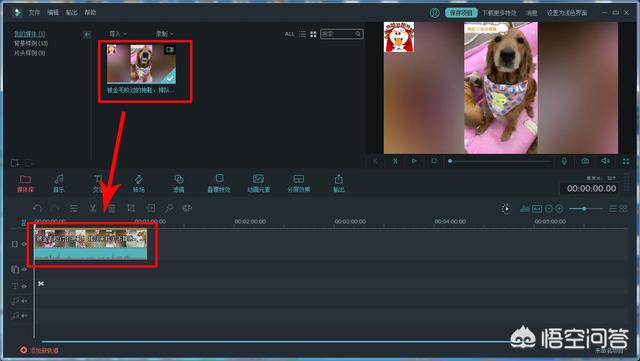Click the voiceover microphone icon
The height and width of the screenshot is (361, 640).
pyautogui.click(x=564, y=161)
